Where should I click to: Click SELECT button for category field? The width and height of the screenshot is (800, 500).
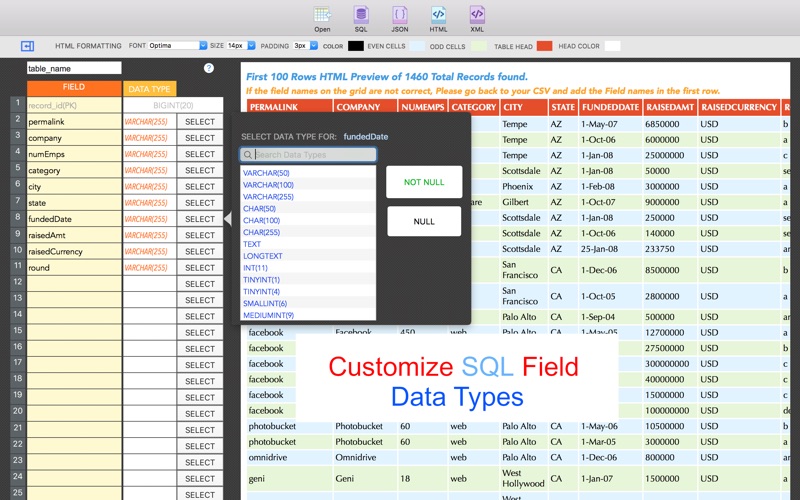click(200, 170)
